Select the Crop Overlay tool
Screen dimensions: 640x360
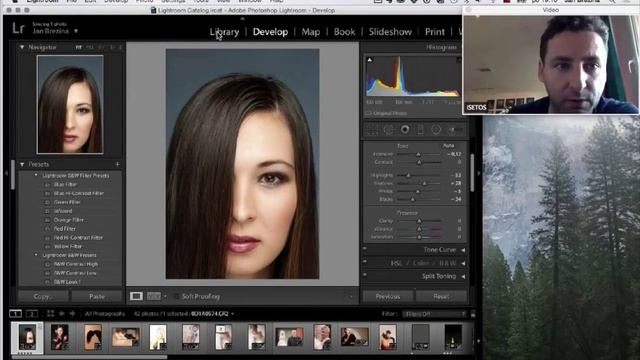pos(371,129)
